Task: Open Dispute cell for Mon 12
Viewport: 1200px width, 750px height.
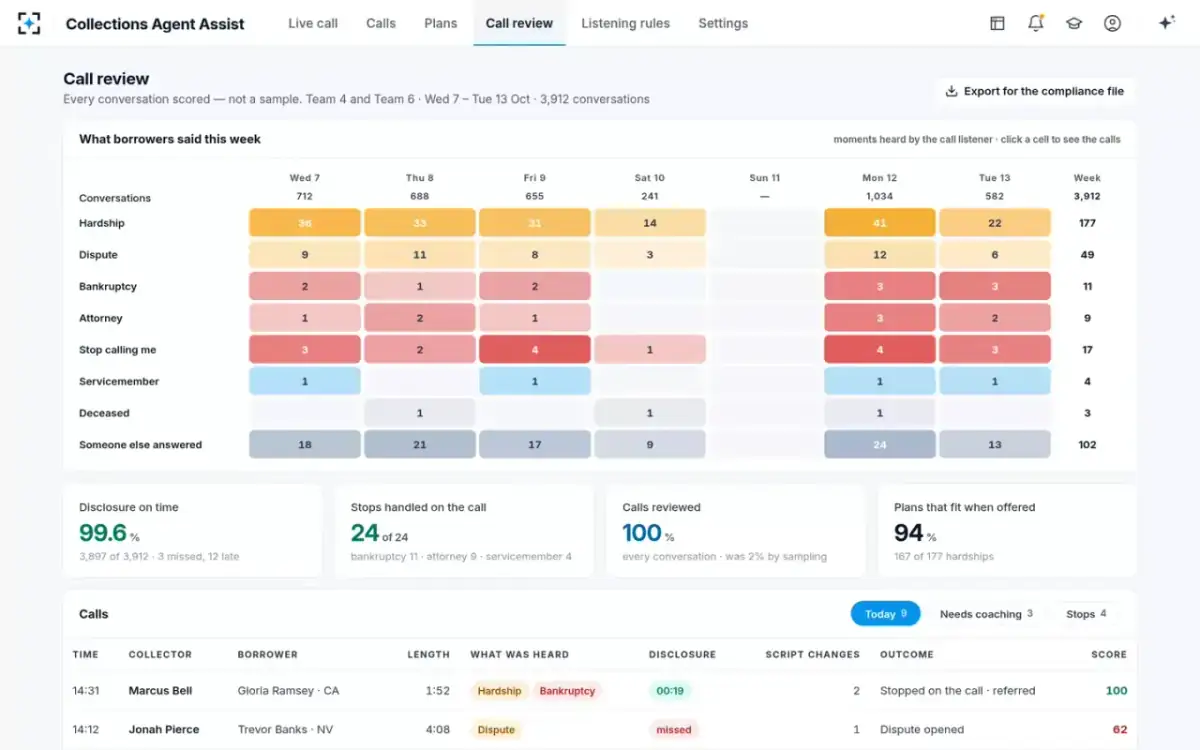Action: pyautogui.click(x=880, y=255)
